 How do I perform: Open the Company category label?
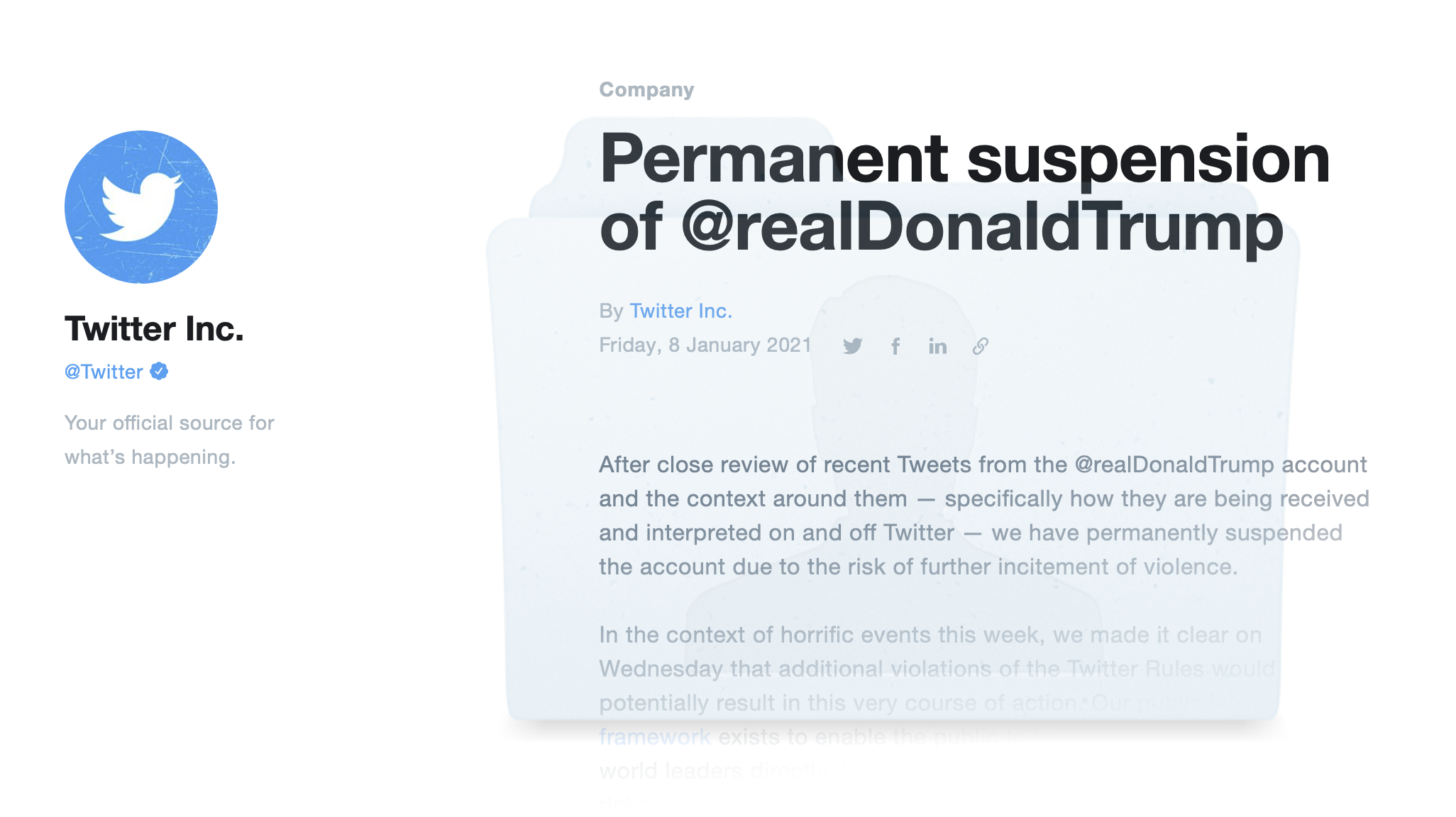(x=646, y=90)
